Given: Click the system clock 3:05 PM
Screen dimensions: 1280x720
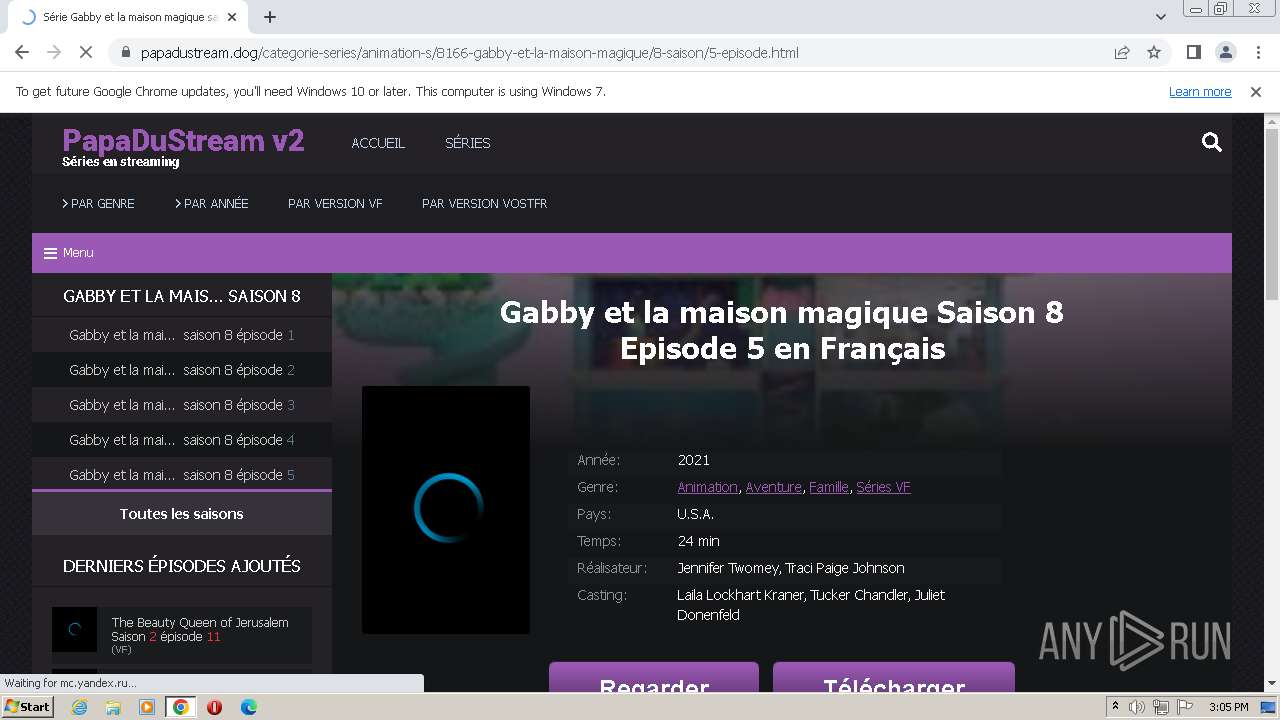Looking at the screenshot, I should pyautogui.click(x=1228, y=707).
